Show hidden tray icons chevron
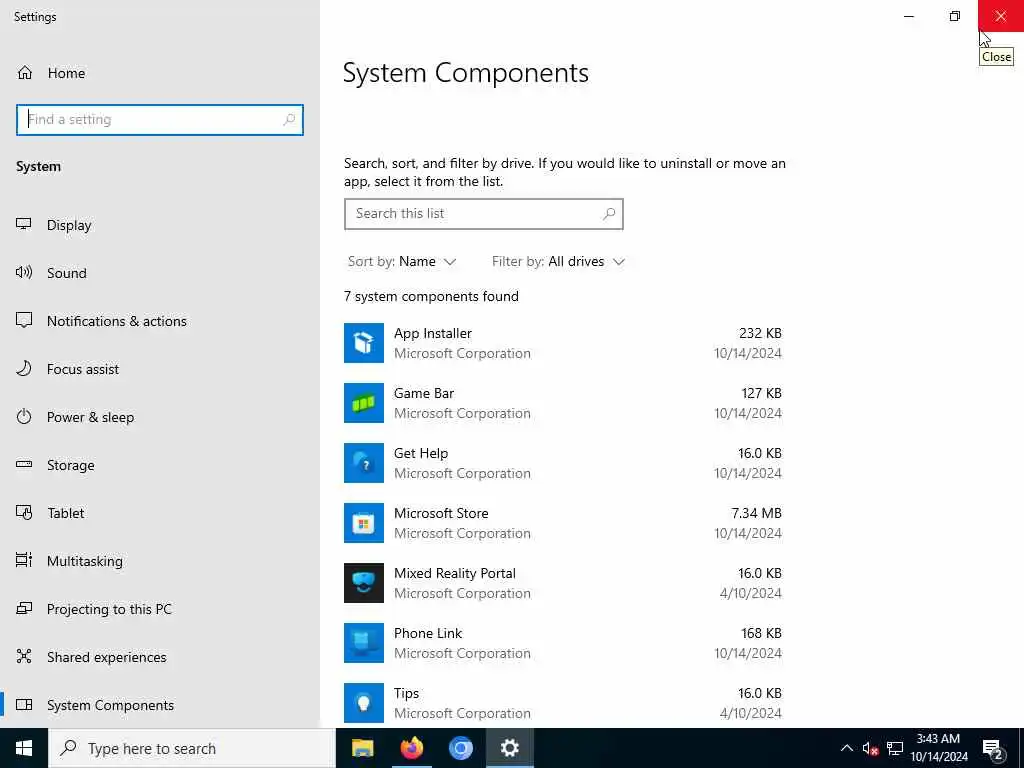Screen dimensions: 1024x768 846,748
